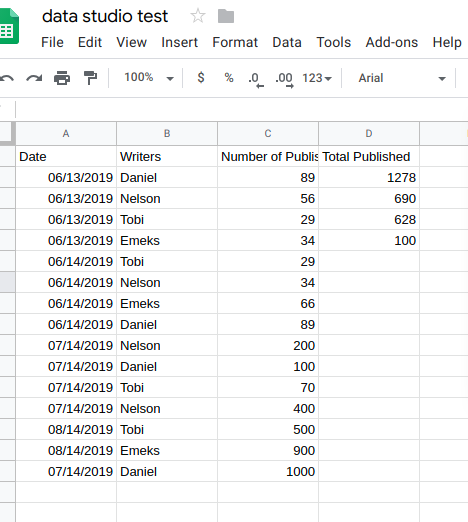Format as currency with dollar icon

click(x=201, y=78)
